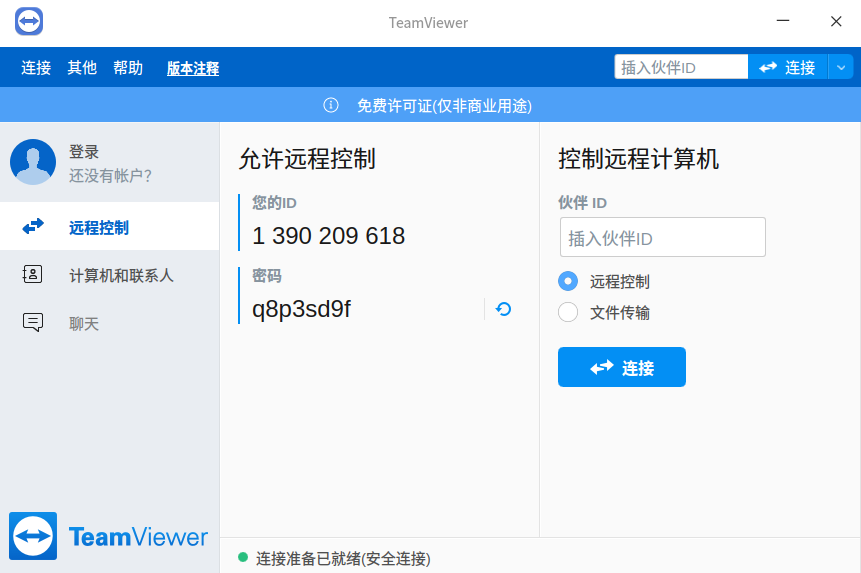Screen dimensions: 861x573
Task: Open the 帮助 menu
Action: tap(128, 68)
